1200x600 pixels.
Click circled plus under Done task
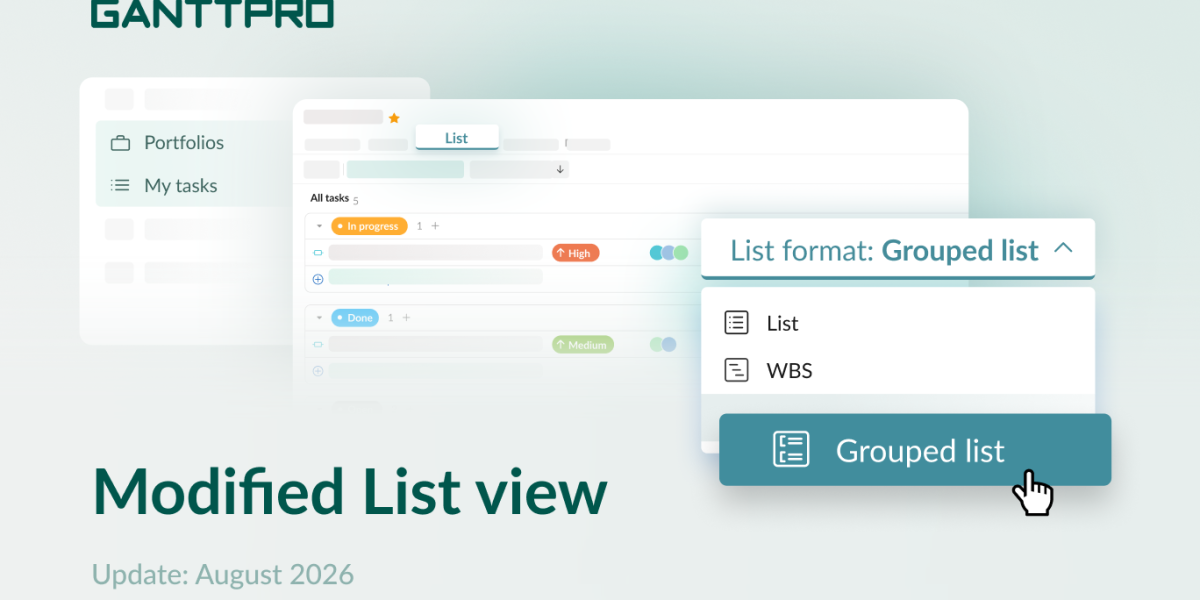(318, 370)
